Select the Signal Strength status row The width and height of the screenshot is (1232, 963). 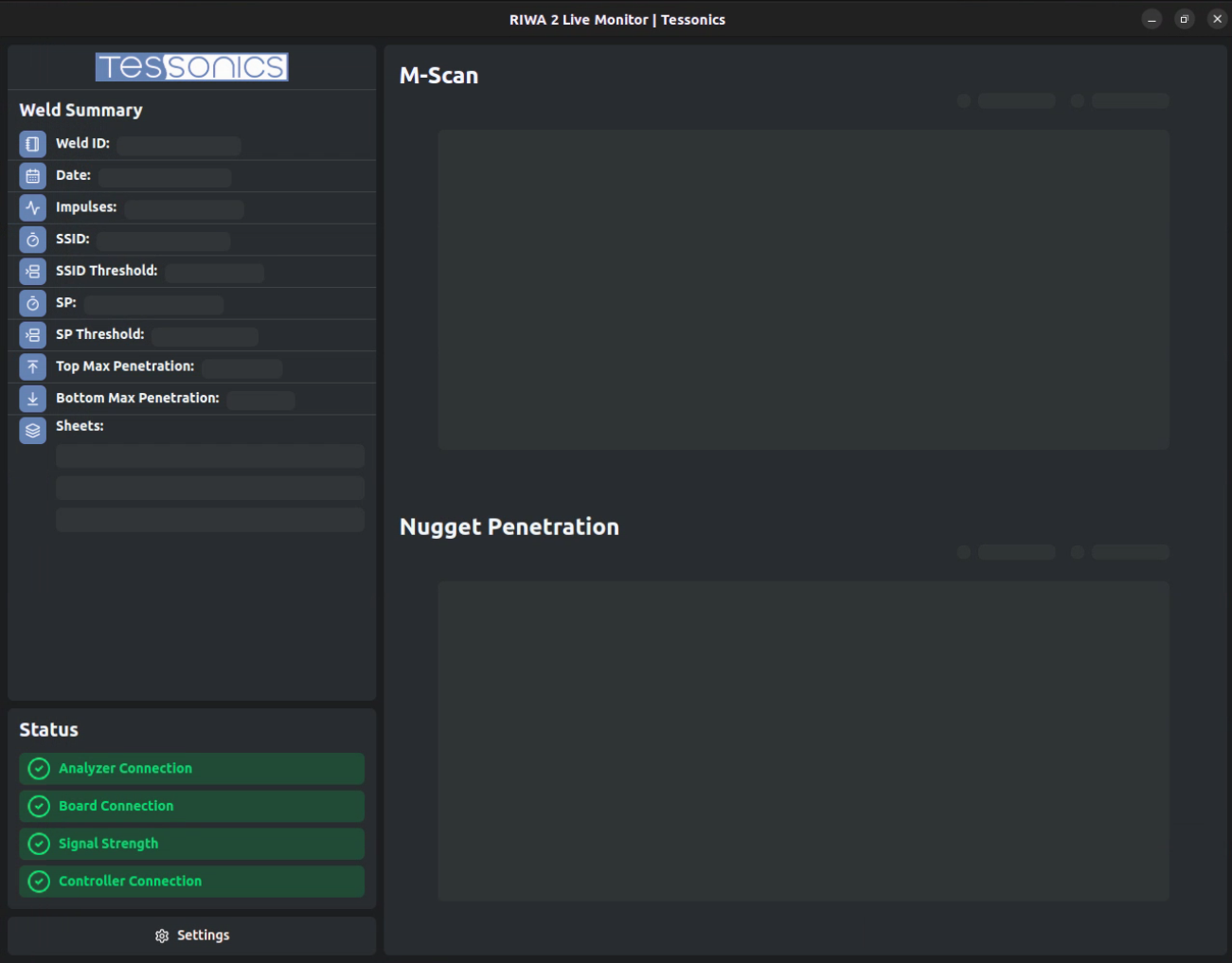click(191, 844)
